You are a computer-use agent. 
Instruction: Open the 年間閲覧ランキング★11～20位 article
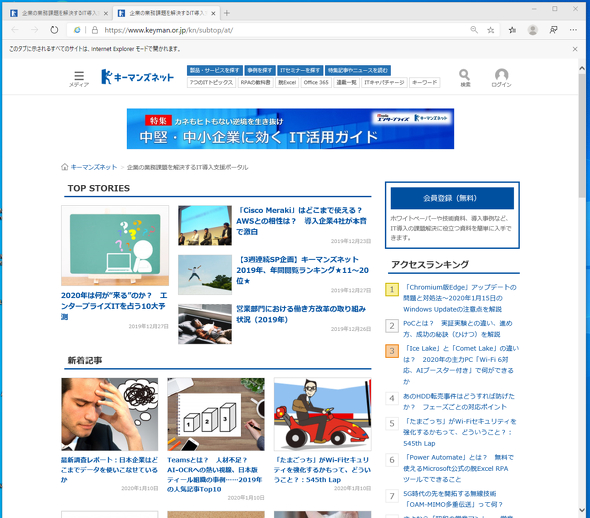click(x=302, y=270)
